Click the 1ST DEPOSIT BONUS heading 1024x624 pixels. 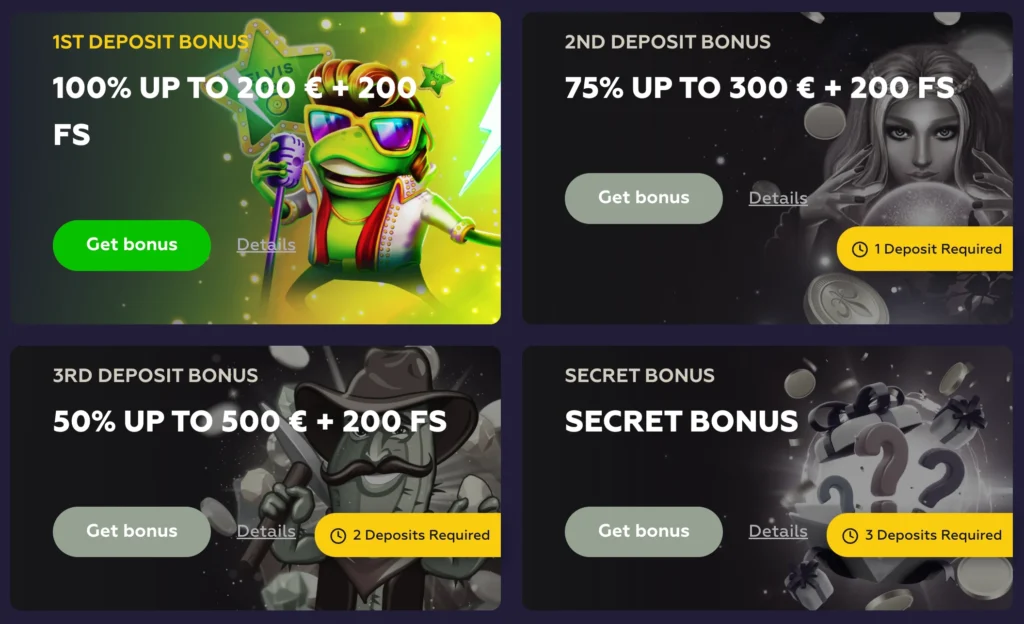[x=150, y=42]
